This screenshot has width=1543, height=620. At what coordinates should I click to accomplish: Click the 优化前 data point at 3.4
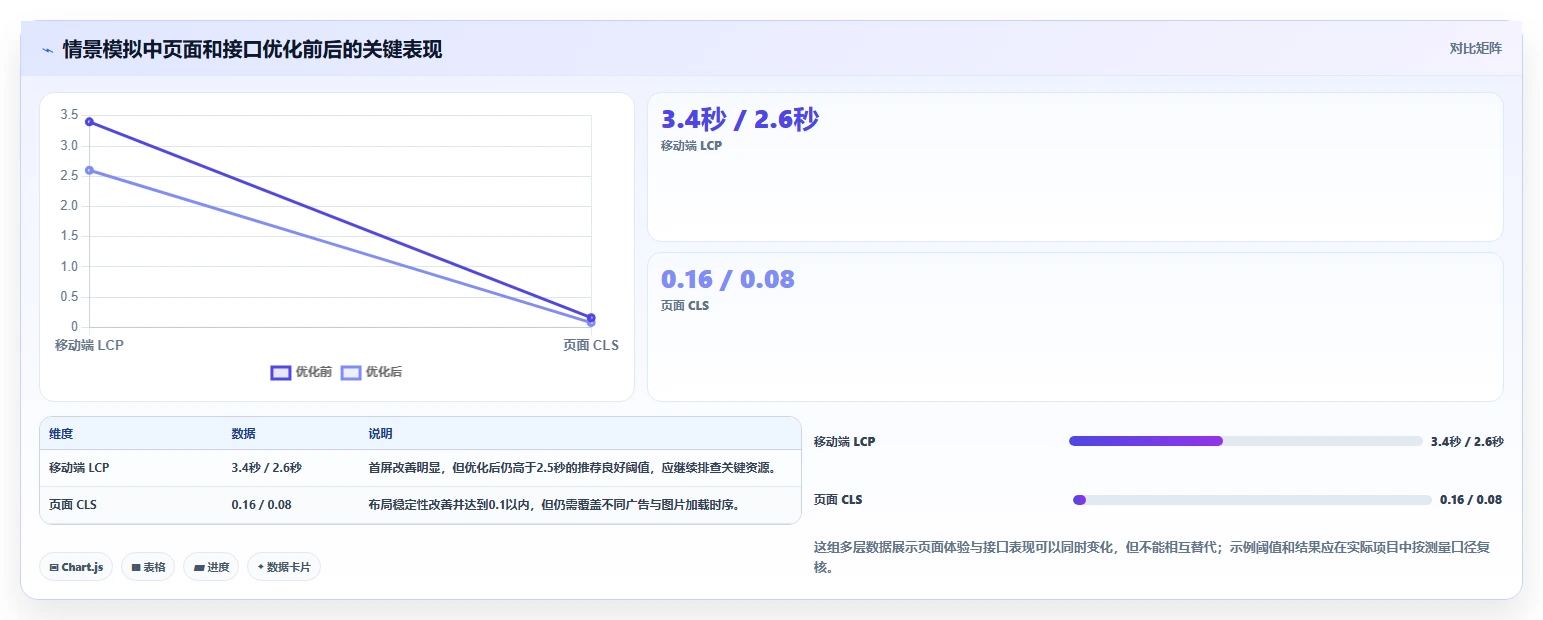coord(90,122)
